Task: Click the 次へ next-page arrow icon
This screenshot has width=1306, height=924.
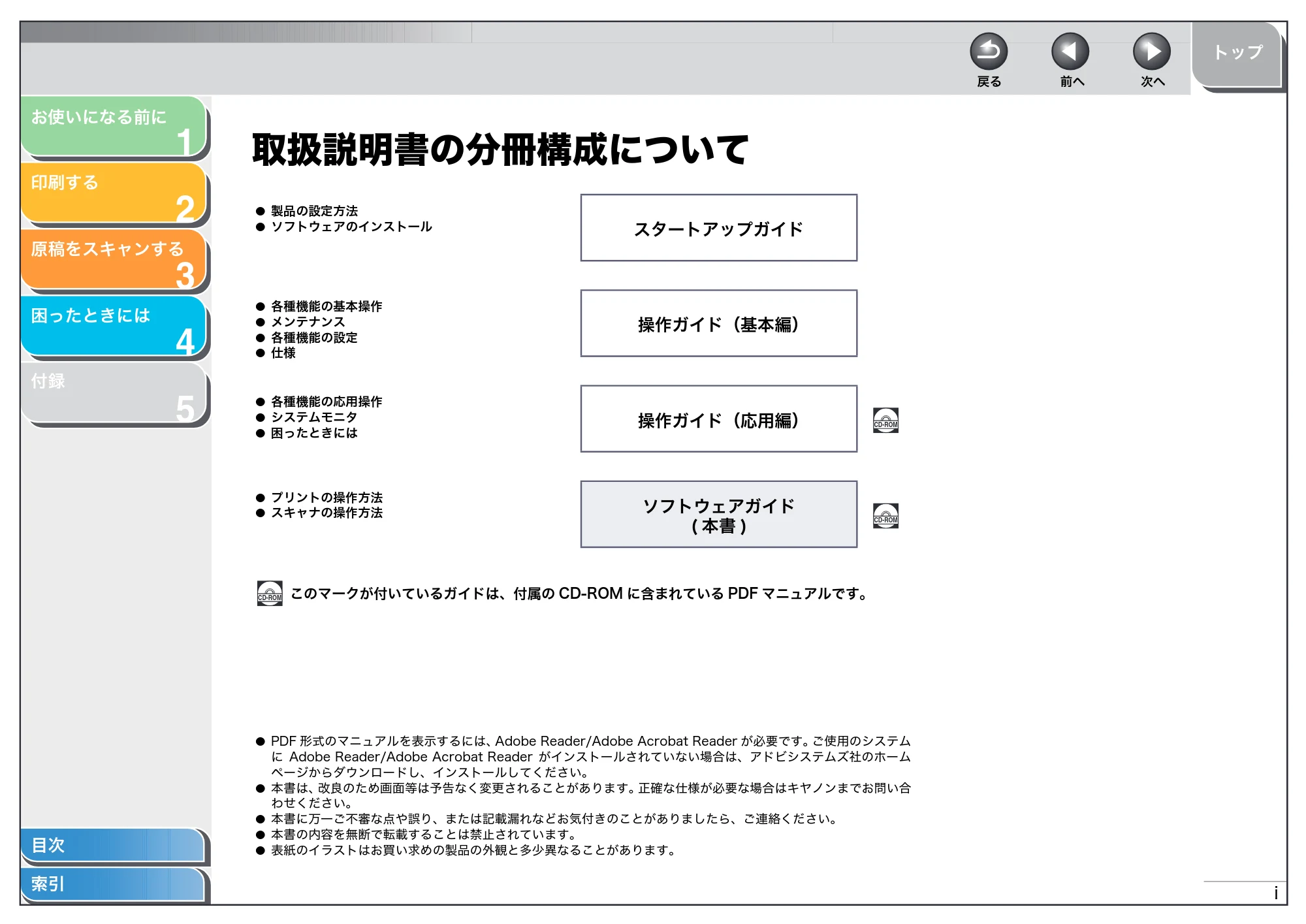Action: (x=1151, y=52)
